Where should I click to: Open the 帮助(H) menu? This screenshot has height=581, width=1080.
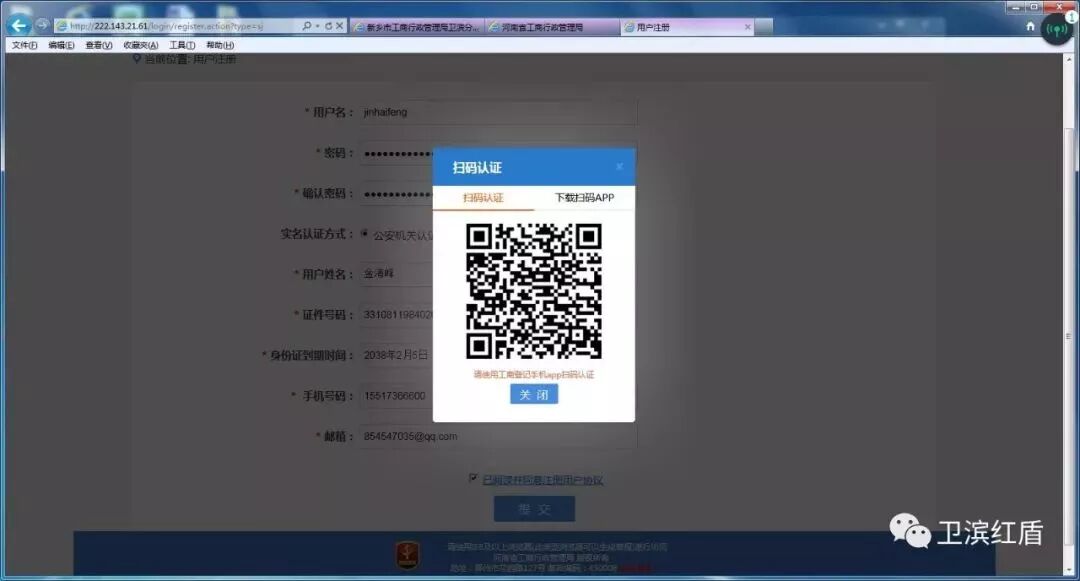(x=220, y=45)
